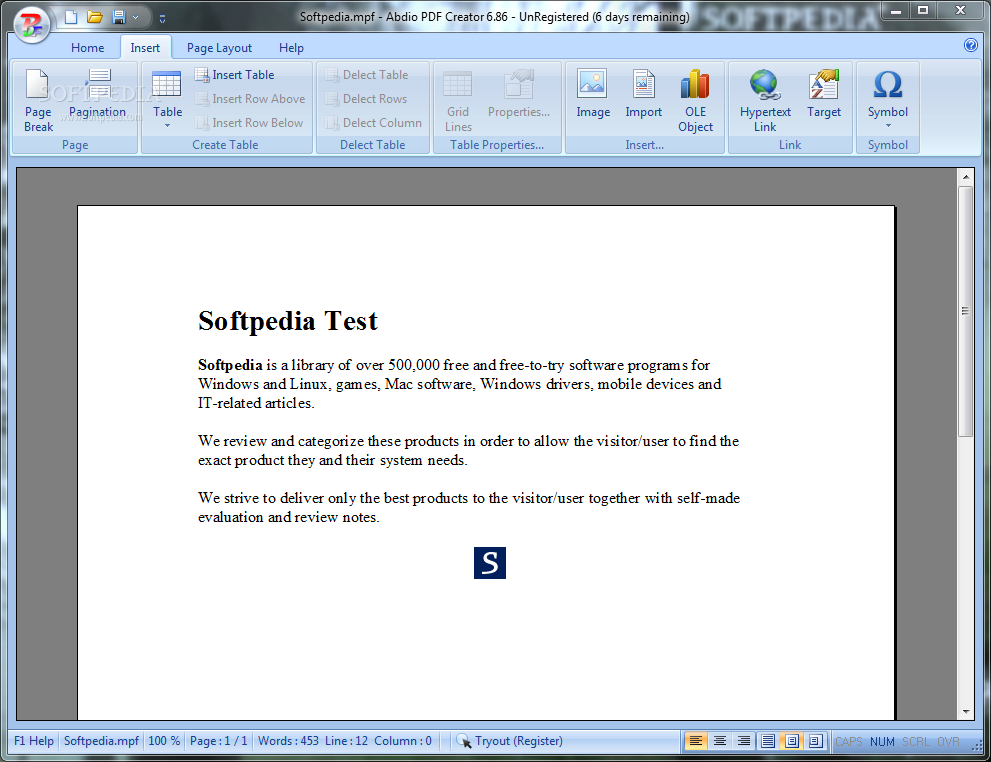Toggle table Grid Lines

(x=458, y=101)
